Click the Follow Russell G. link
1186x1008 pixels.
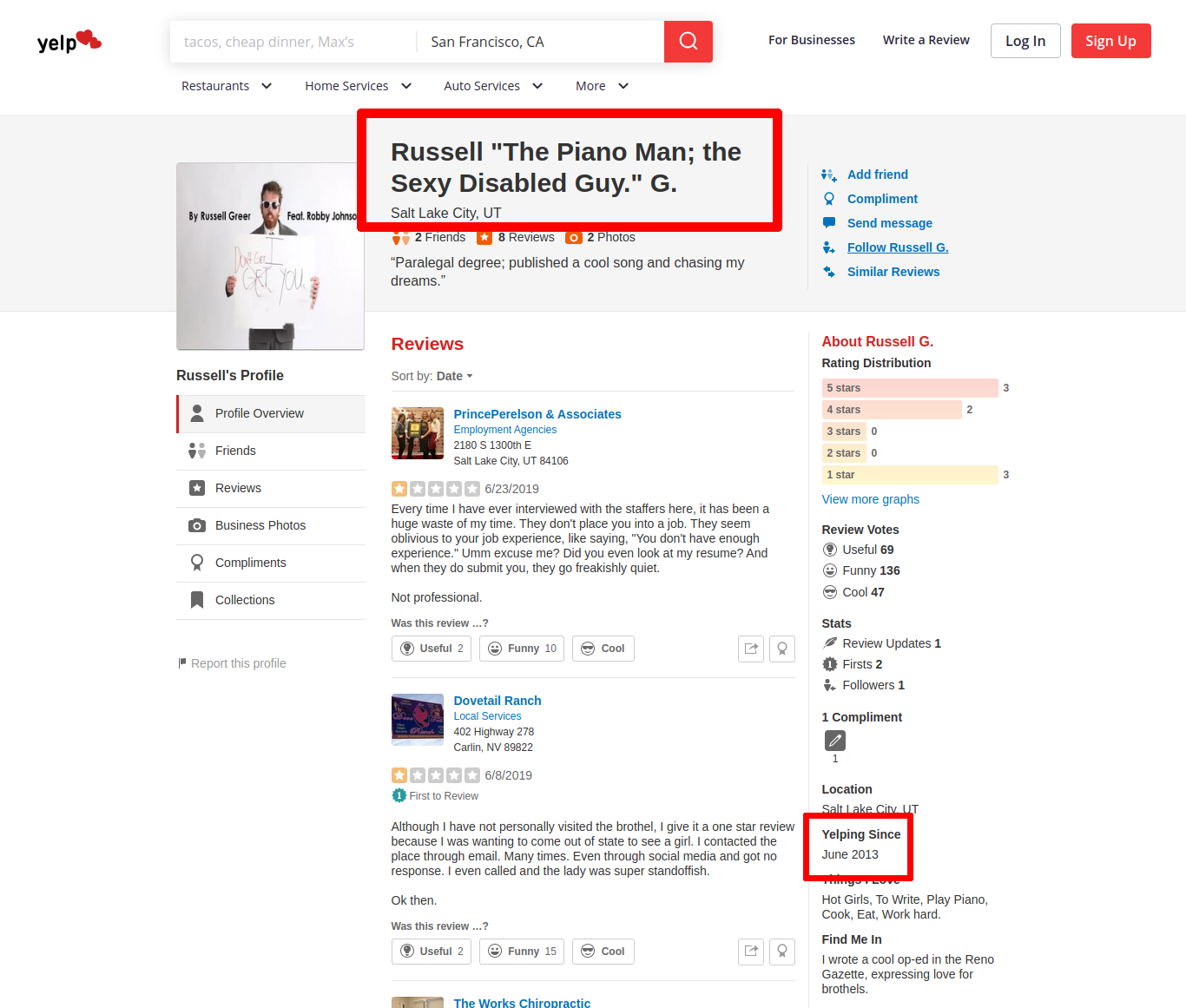[898, 247]
